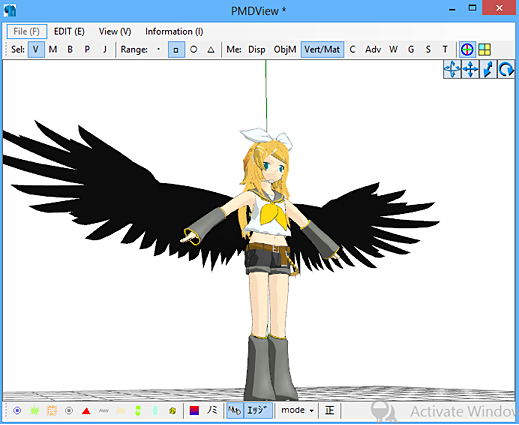Click the G toolbar button

(x=411, y=50)
